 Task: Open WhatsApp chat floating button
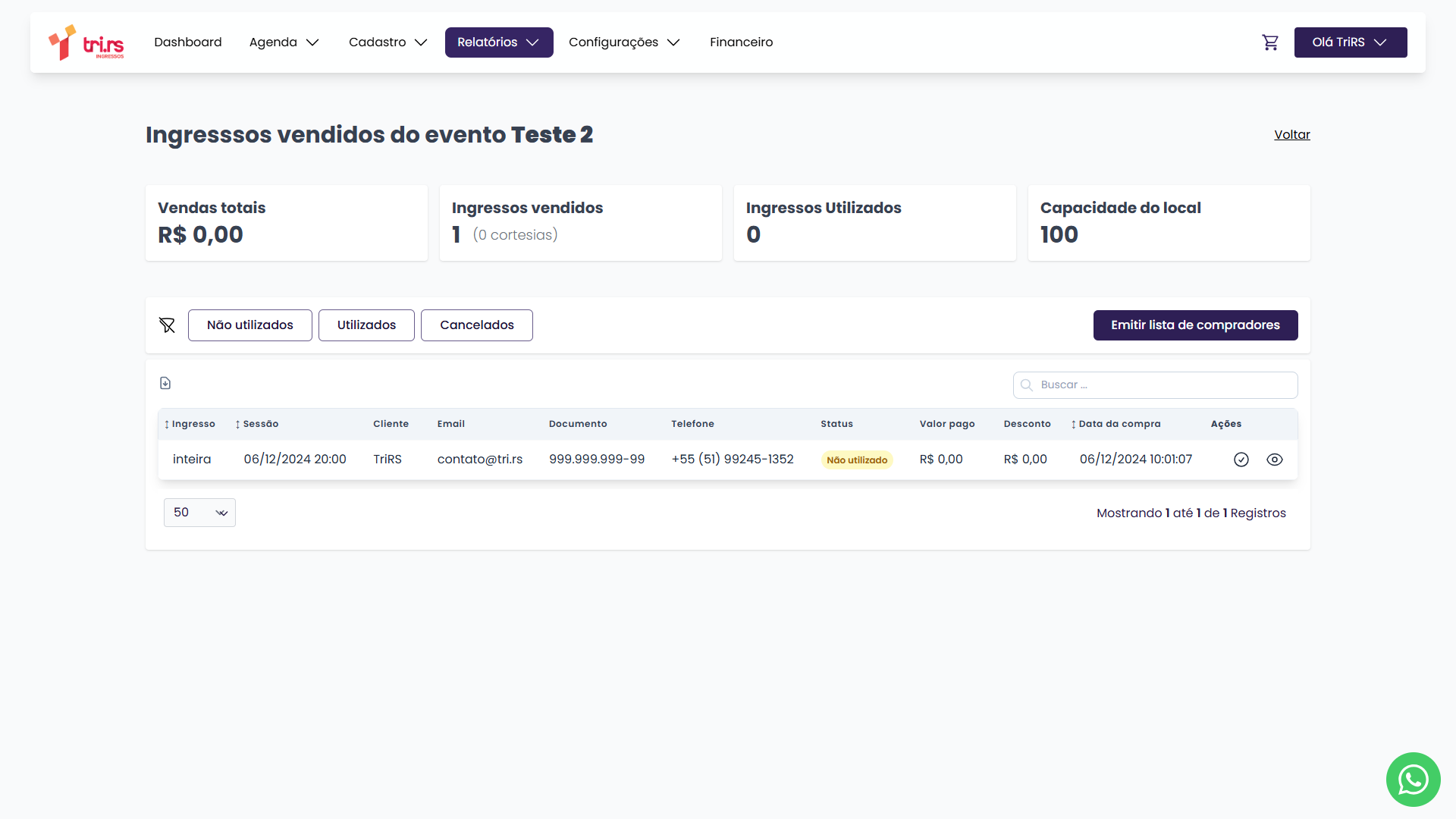1413,780
